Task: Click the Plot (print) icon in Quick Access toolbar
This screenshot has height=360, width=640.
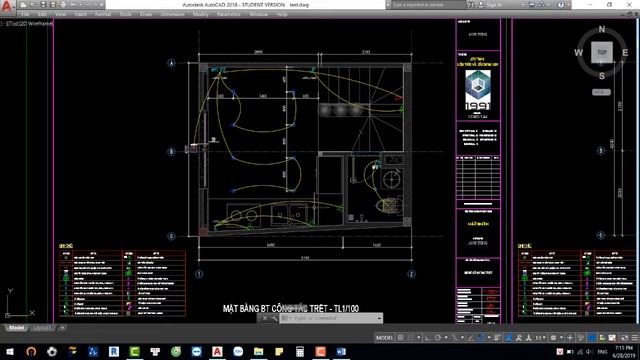Action: click(x=63, y=5)
